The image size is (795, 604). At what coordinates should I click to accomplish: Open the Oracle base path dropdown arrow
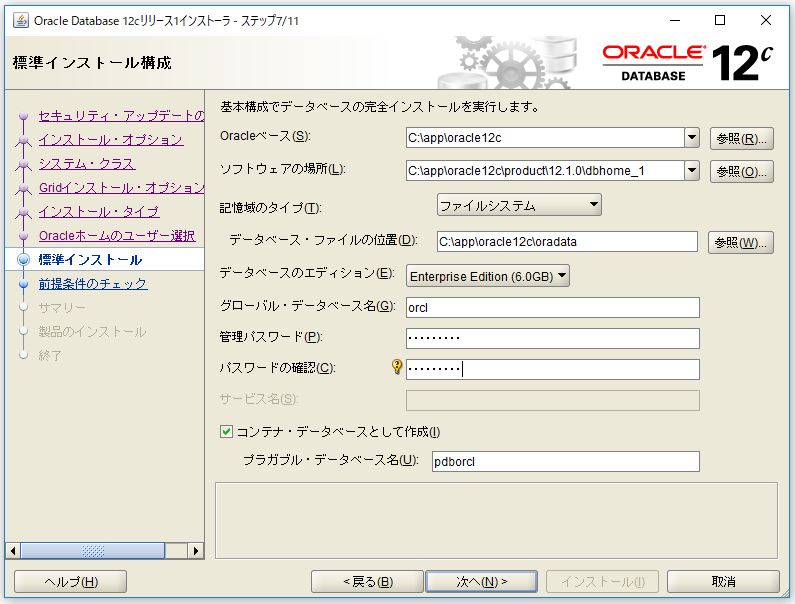pyautogui.click(x=692, y=137)
